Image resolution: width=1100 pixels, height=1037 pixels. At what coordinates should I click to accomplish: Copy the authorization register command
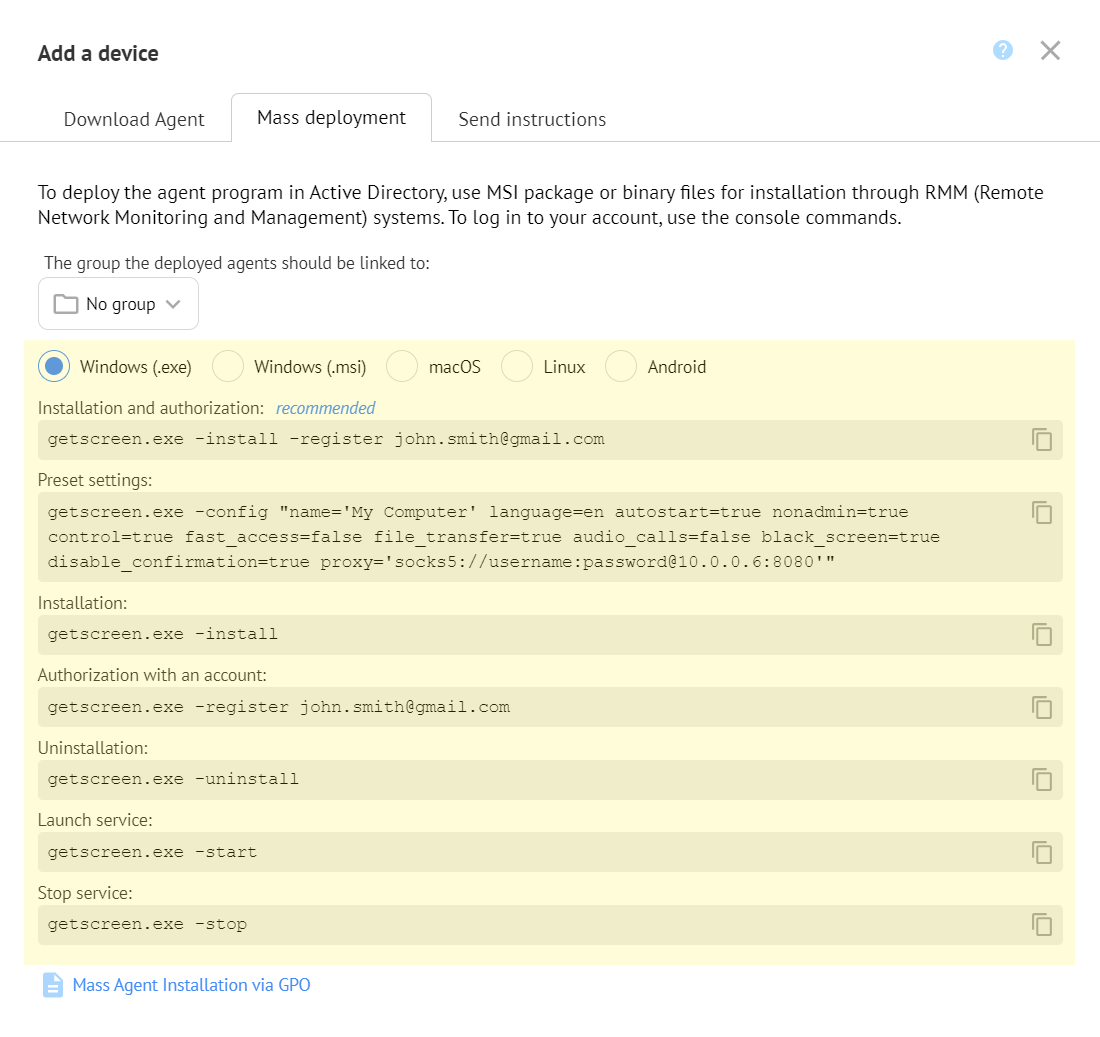[x=1042, y=707]
